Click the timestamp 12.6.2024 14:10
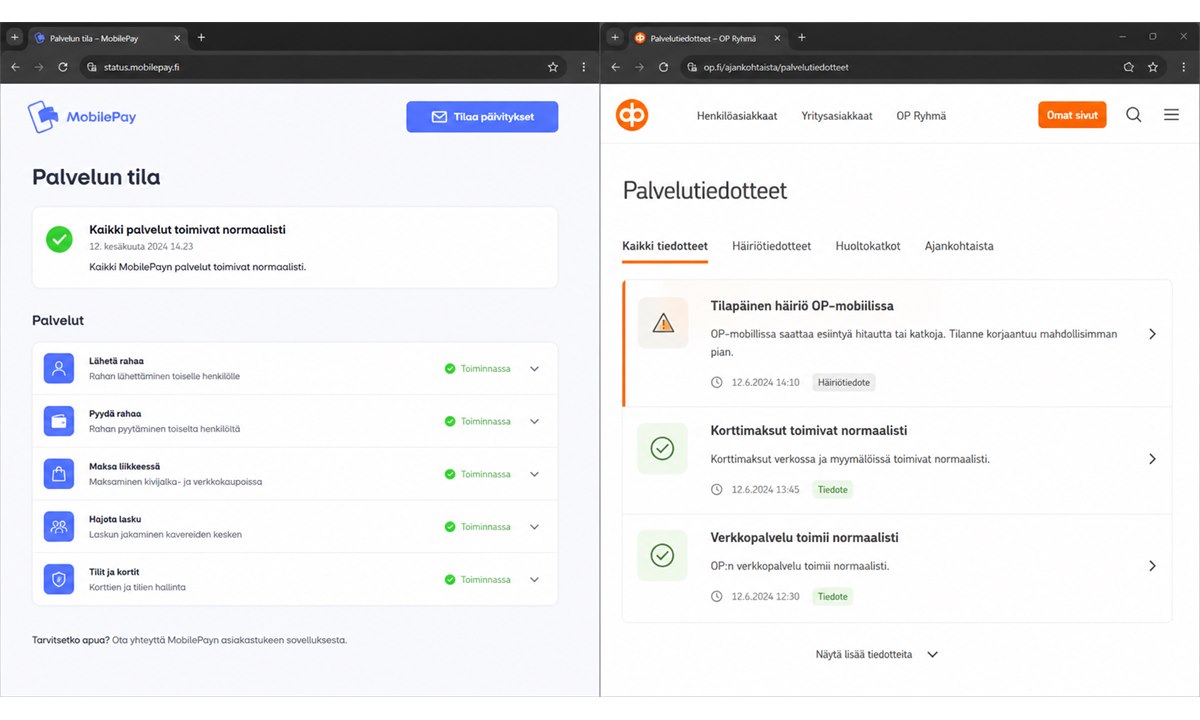Viewport: 1200px width, 720px height. coord(765,383)
